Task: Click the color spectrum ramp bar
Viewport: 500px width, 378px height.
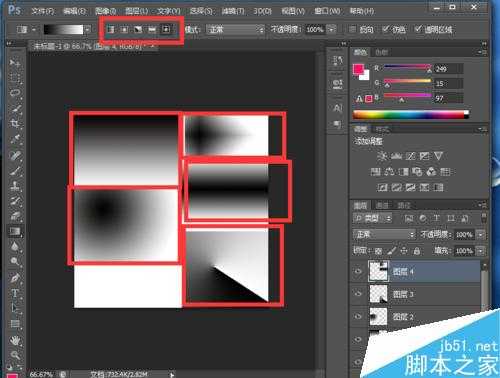Action: [411, 115]
